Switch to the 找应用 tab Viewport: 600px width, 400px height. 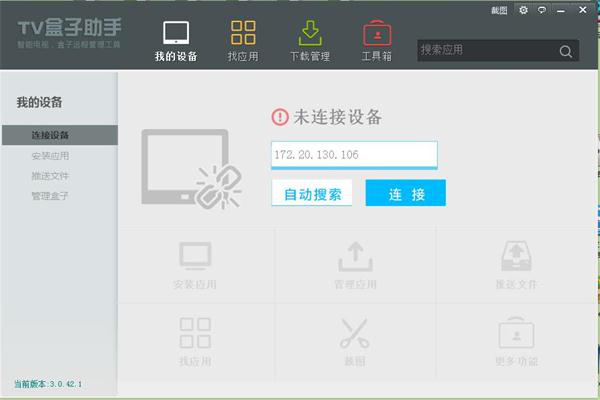pyautogui.click(x=243, y=40)
